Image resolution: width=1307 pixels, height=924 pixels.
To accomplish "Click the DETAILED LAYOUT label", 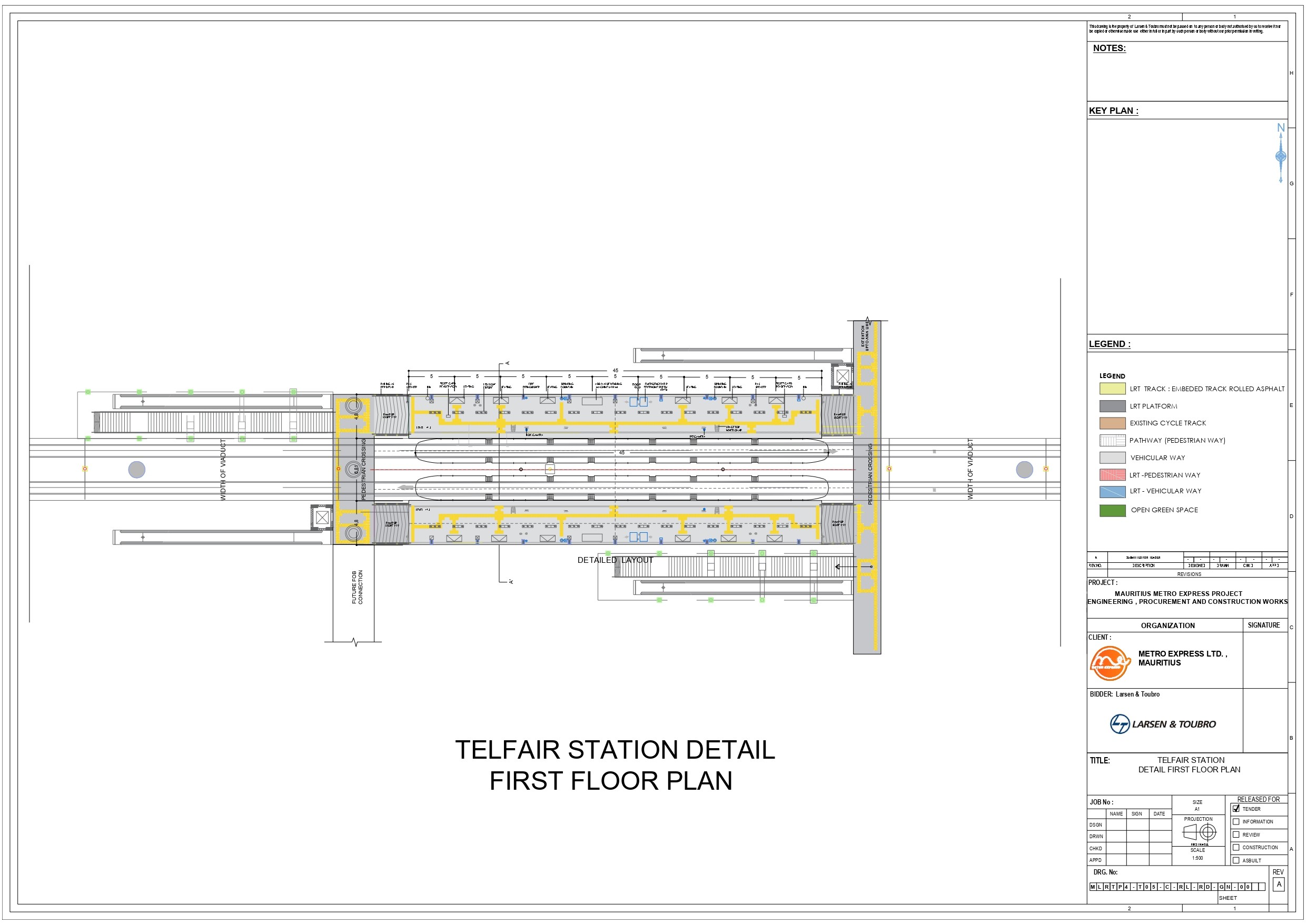I will [x=615, y=560].
